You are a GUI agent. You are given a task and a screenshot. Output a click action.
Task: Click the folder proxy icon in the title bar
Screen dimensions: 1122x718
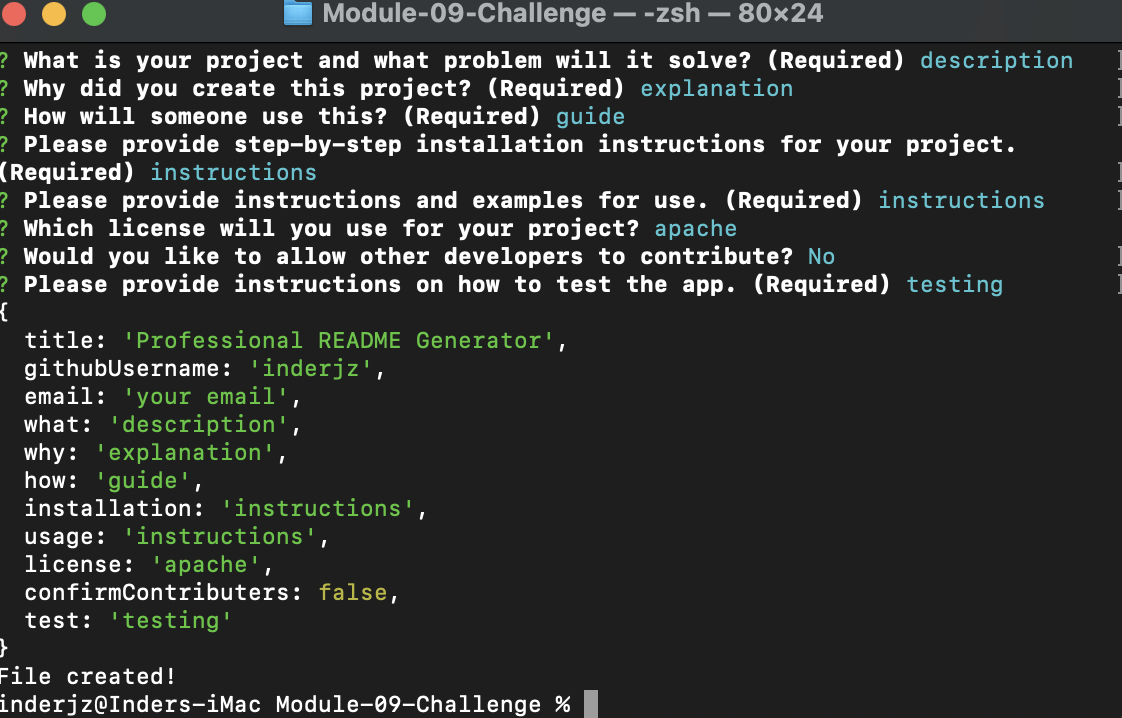[296, 15]
